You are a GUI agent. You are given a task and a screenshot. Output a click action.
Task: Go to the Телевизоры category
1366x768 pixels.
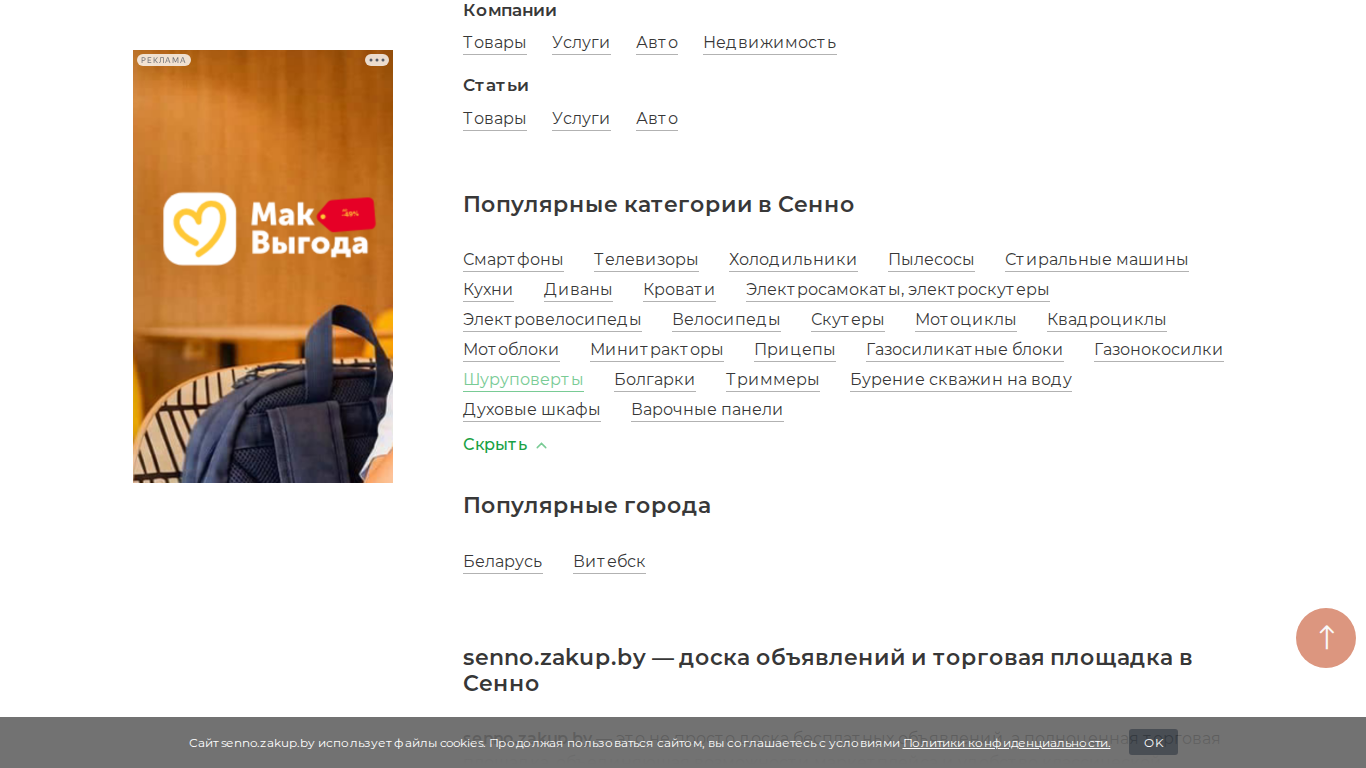point(646,260)
